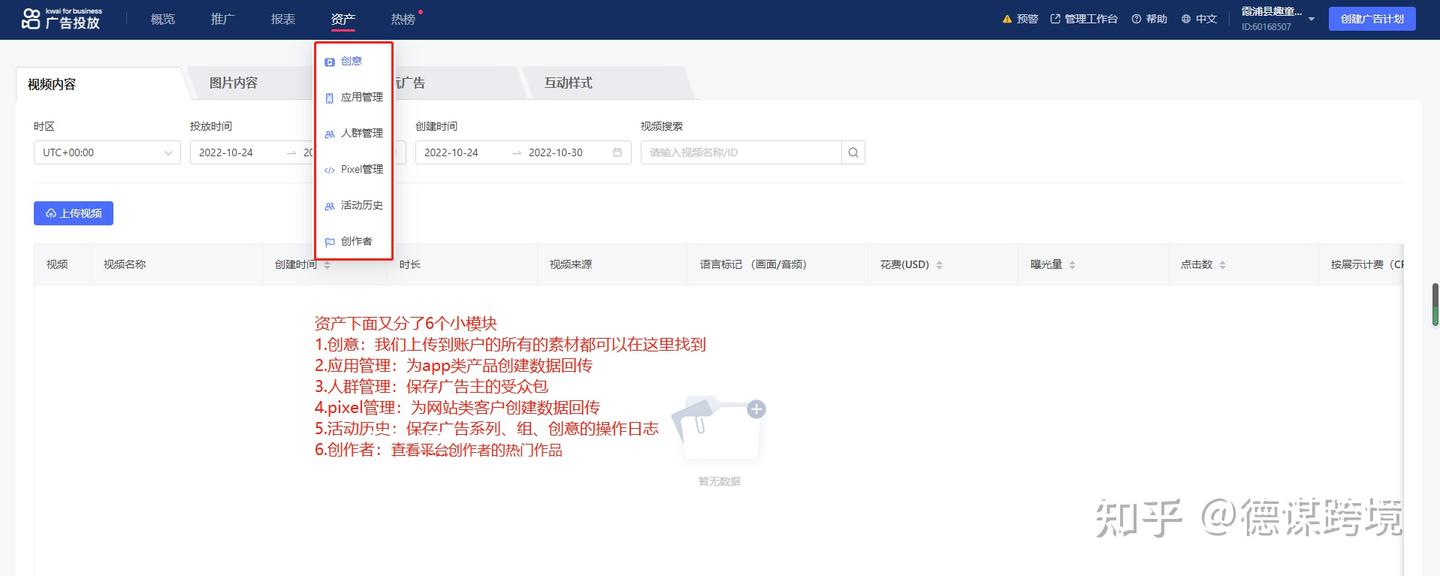The height and width of the screenshot is (576, 1440).
Task: Open the 创建时间 date range picker
Action: click(x=522, y=152)
